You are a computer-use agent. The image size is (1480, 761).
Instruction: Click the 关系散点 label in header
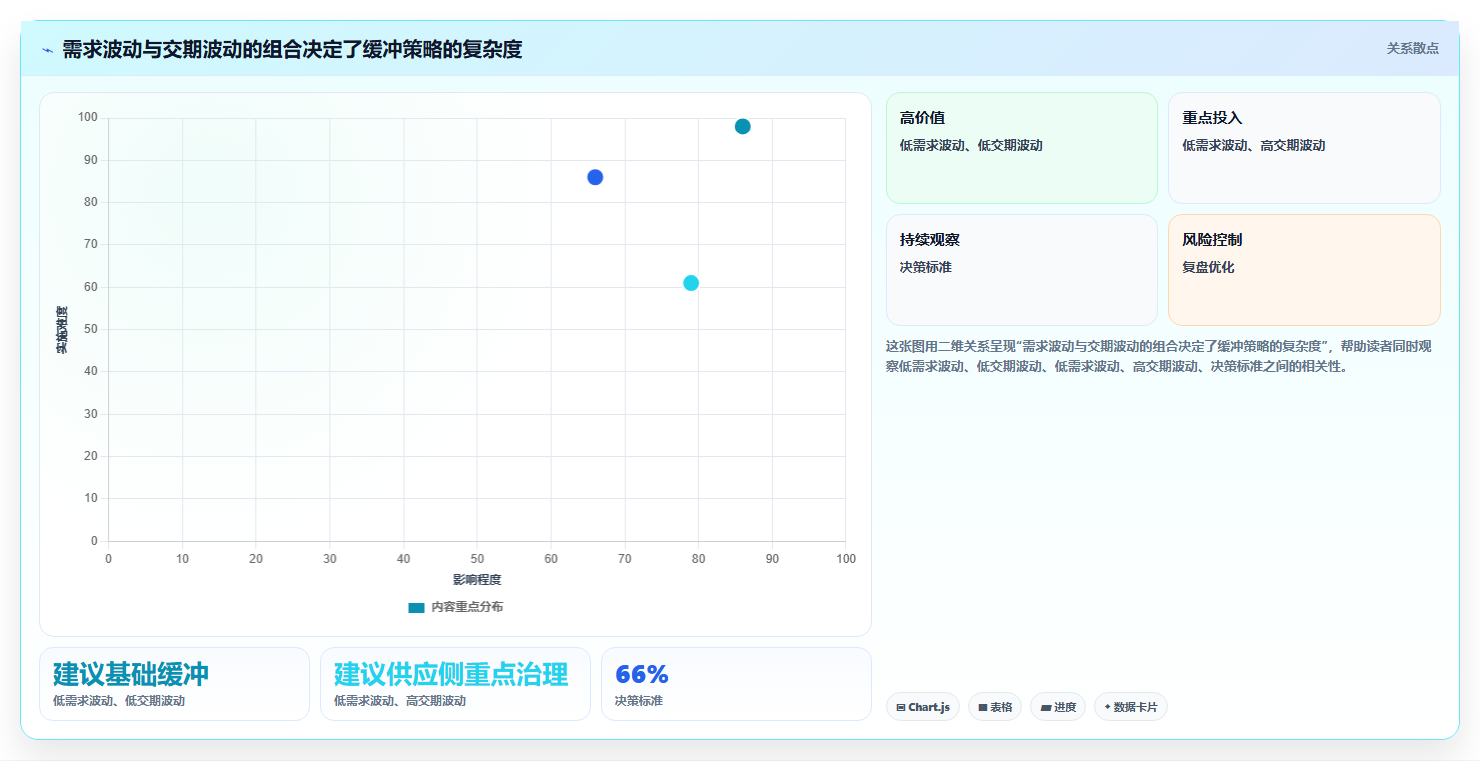[1412, 49]
